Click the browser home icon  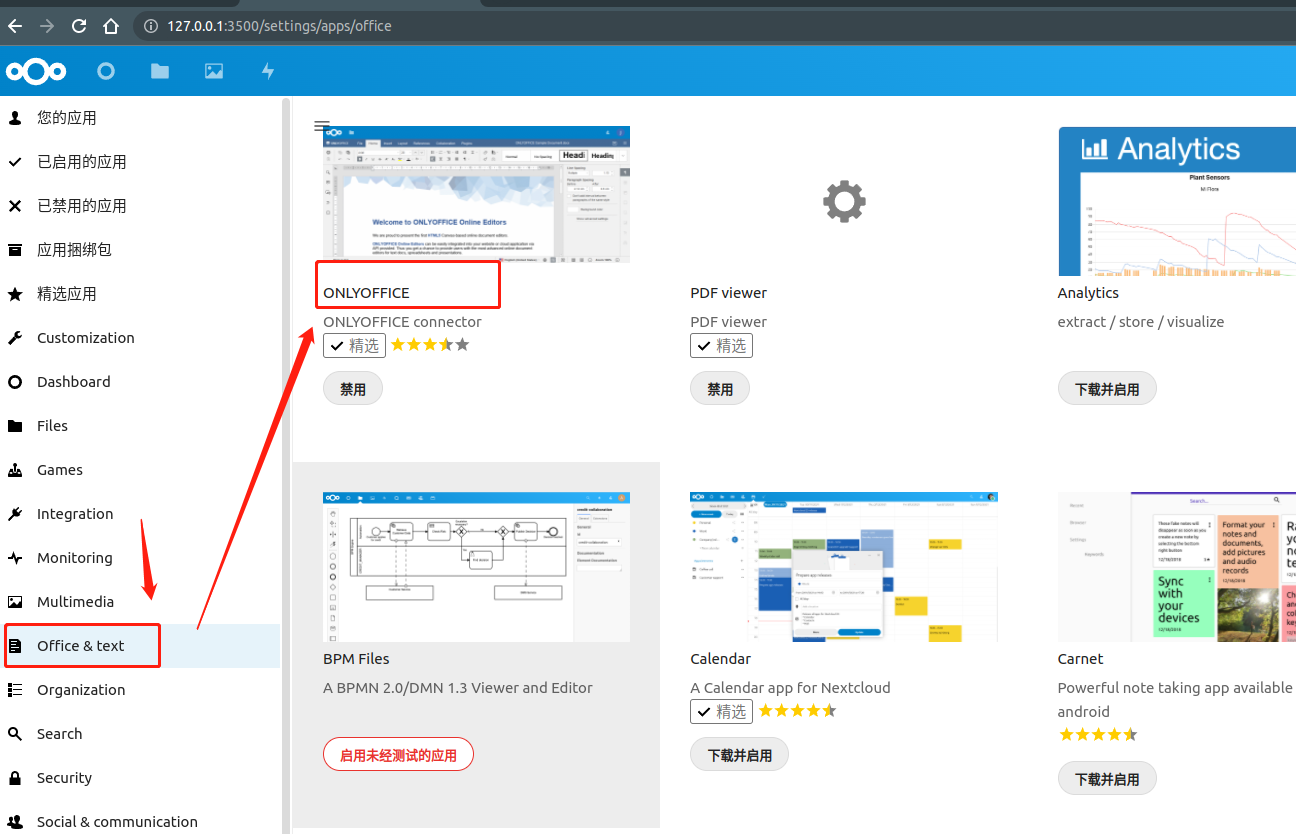click(x=111, y=26)
